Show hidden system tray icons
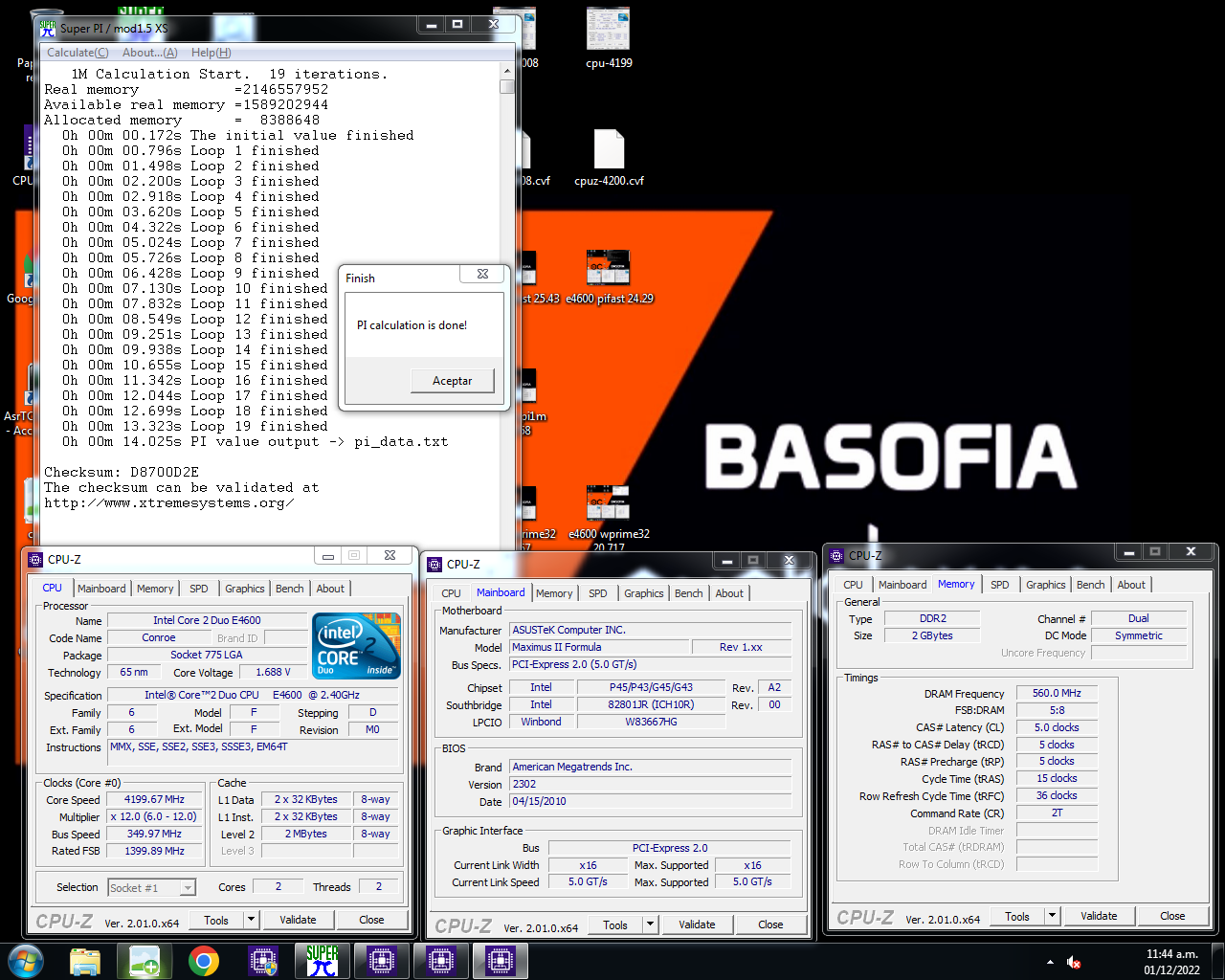Viewport: 1225px width, 980px height. [x=1050, y=962]
